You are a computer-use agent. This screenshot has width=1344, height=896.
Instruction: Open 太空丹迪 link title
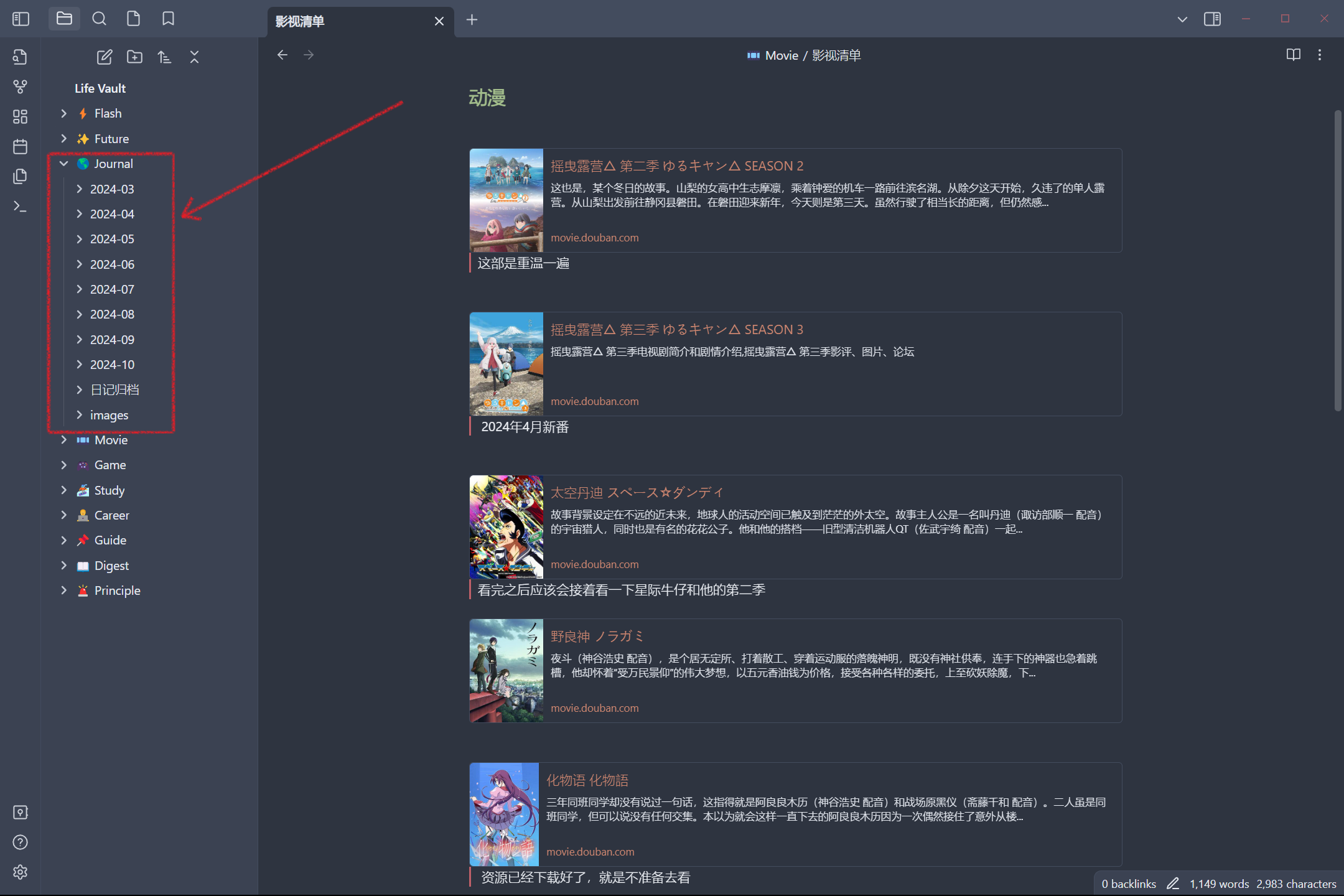coord(637,493)
